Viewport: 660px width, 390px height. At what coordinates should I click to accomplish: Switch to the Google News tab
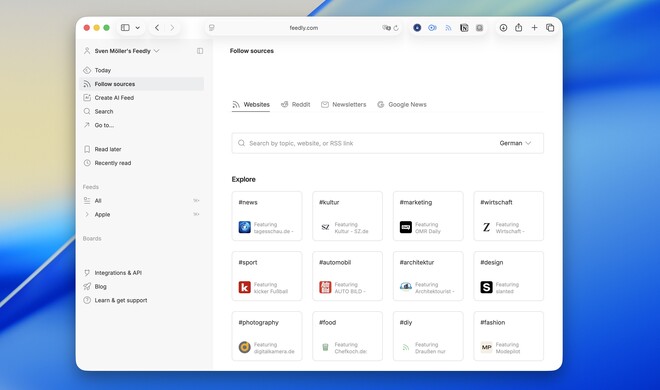click(x=402, y=105)
